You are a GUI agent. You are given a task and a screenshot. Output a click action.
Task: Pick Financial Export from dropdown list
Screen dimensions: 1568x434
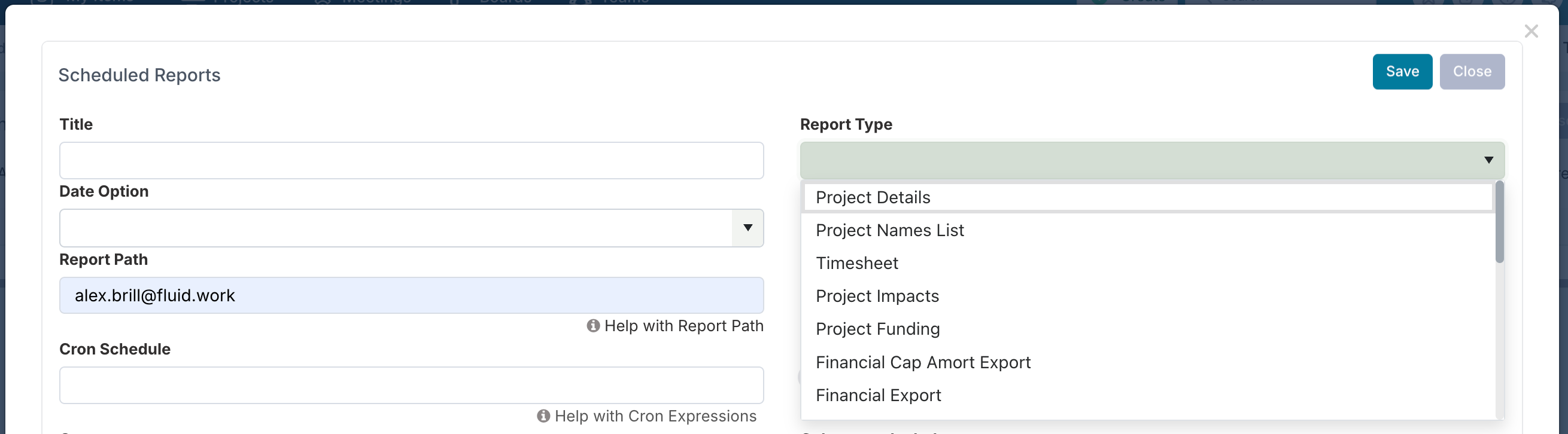click(x=878, y=395)
